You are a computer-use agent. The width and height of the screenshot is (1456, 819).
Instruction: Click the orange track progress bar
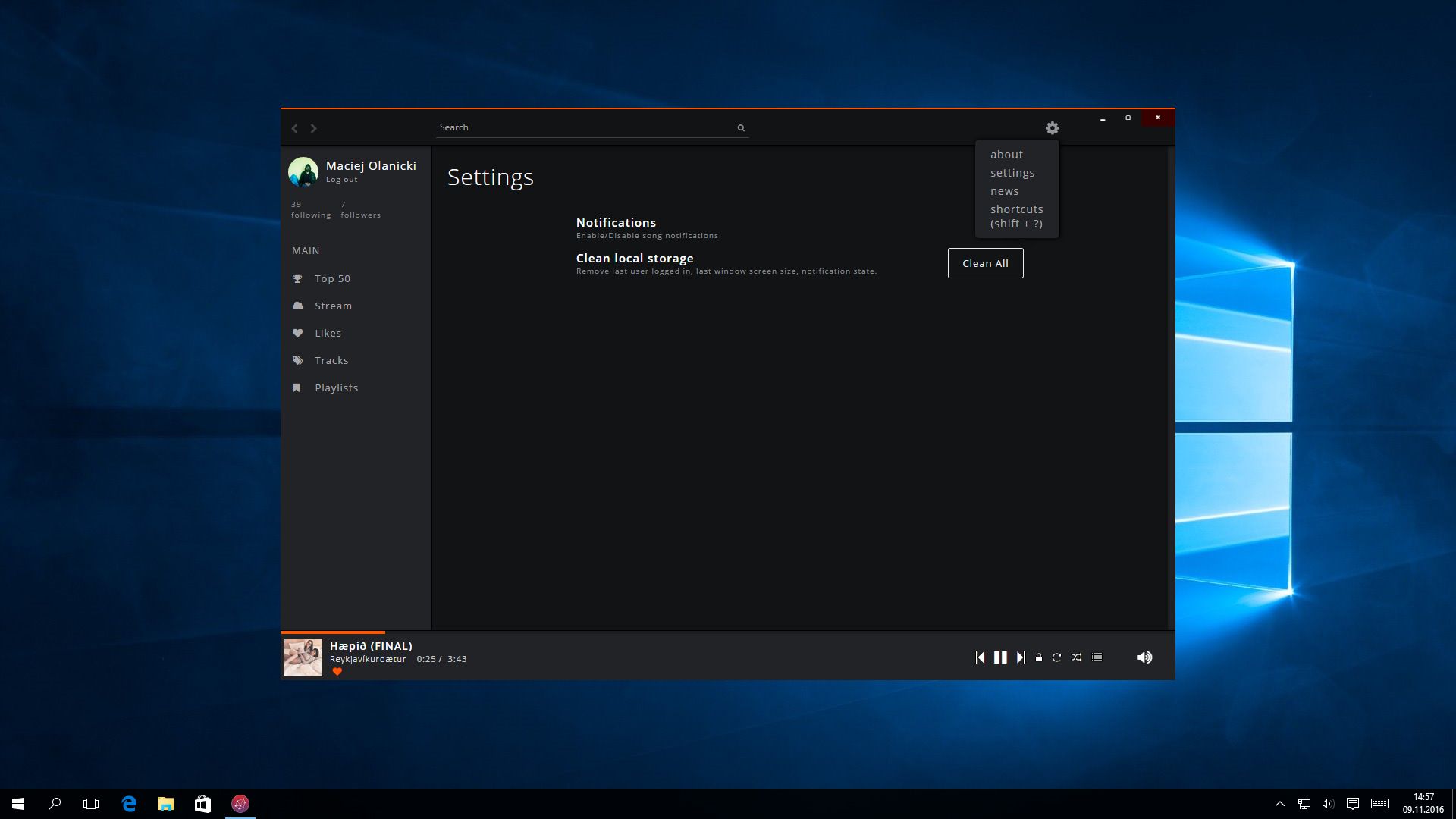coord(334,632)
